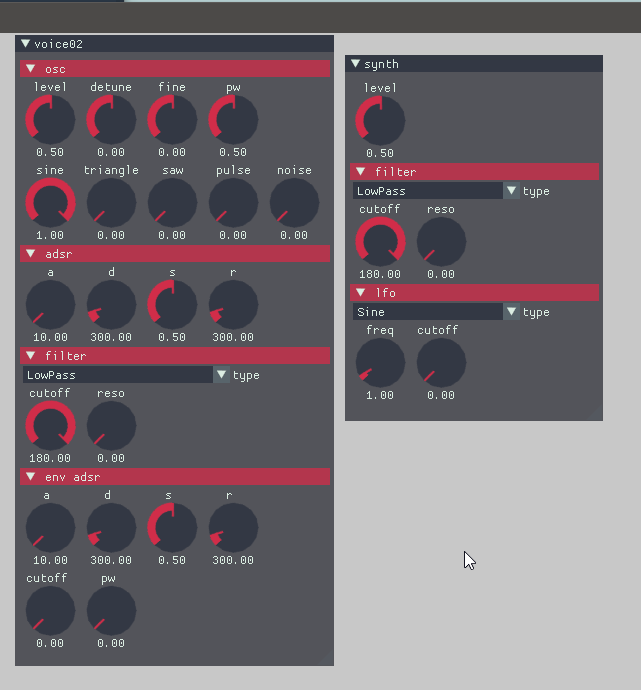
Task: Click the synth level value 0.50
Action: tap(380, 154)
